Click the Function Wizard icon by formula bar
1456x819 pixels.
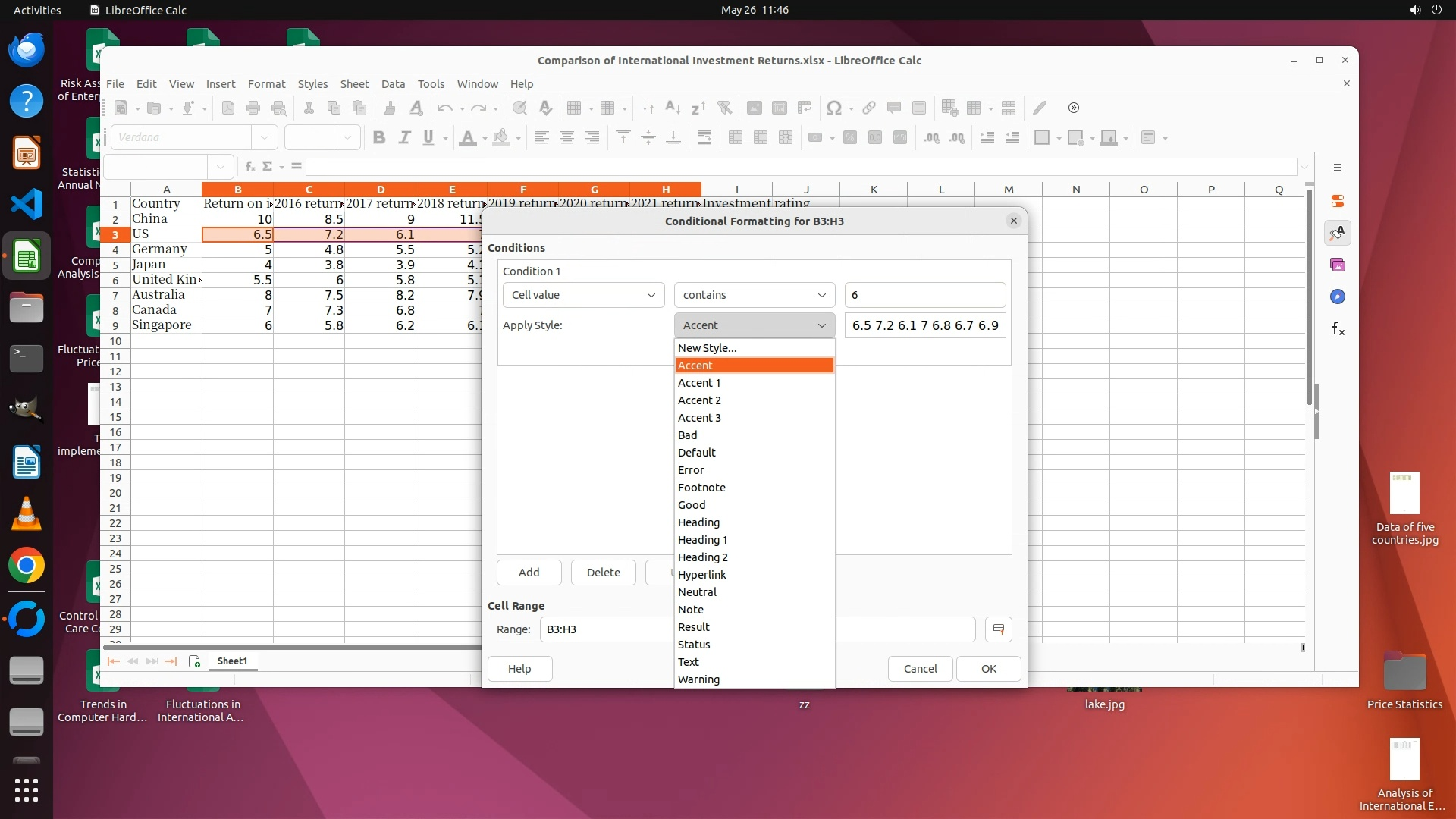pos(250,166)
